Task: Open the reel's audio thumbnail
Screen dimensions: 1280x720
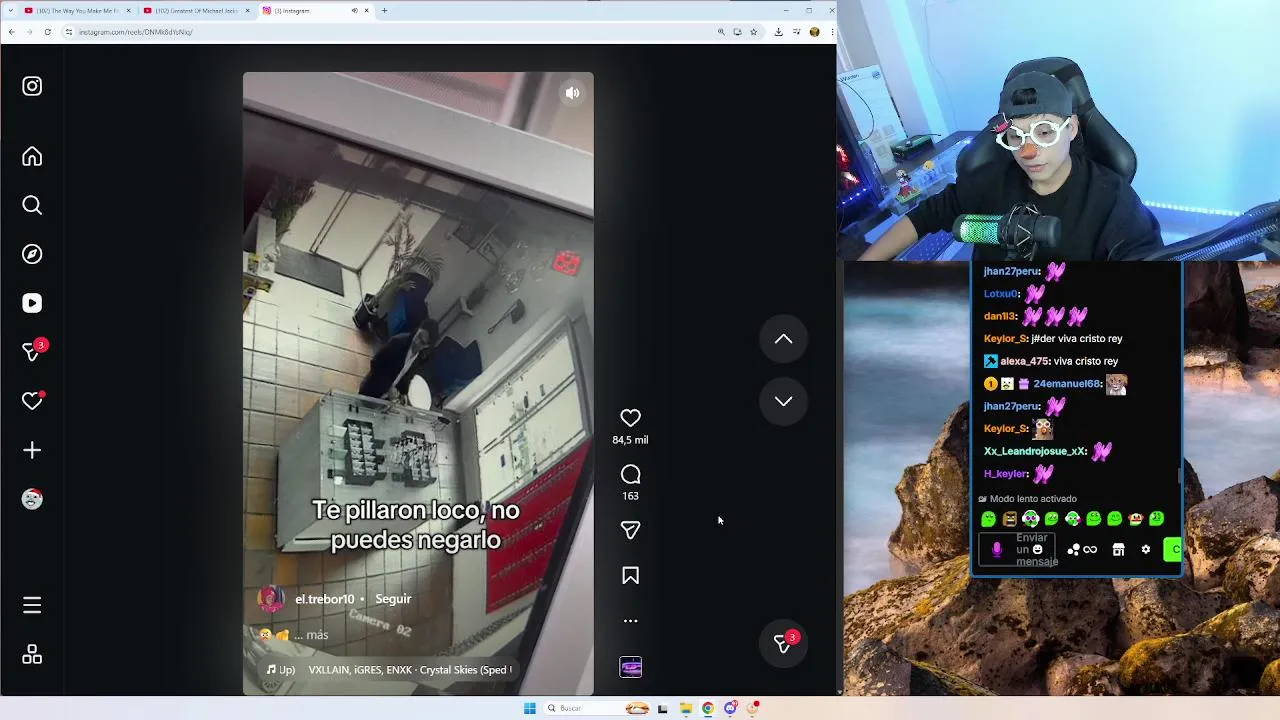Action: pyautogui.click(x=630, y=668)
